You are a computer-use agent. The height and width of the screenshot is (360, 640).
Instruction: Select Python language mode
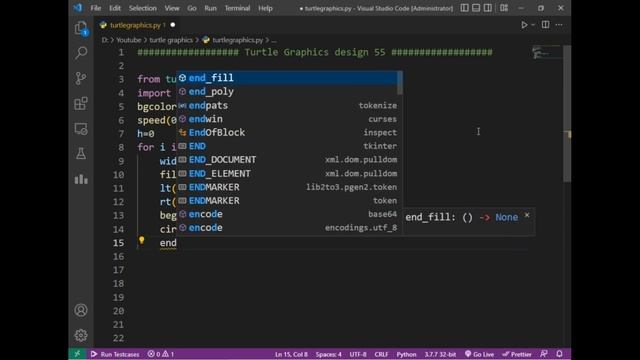406,354
